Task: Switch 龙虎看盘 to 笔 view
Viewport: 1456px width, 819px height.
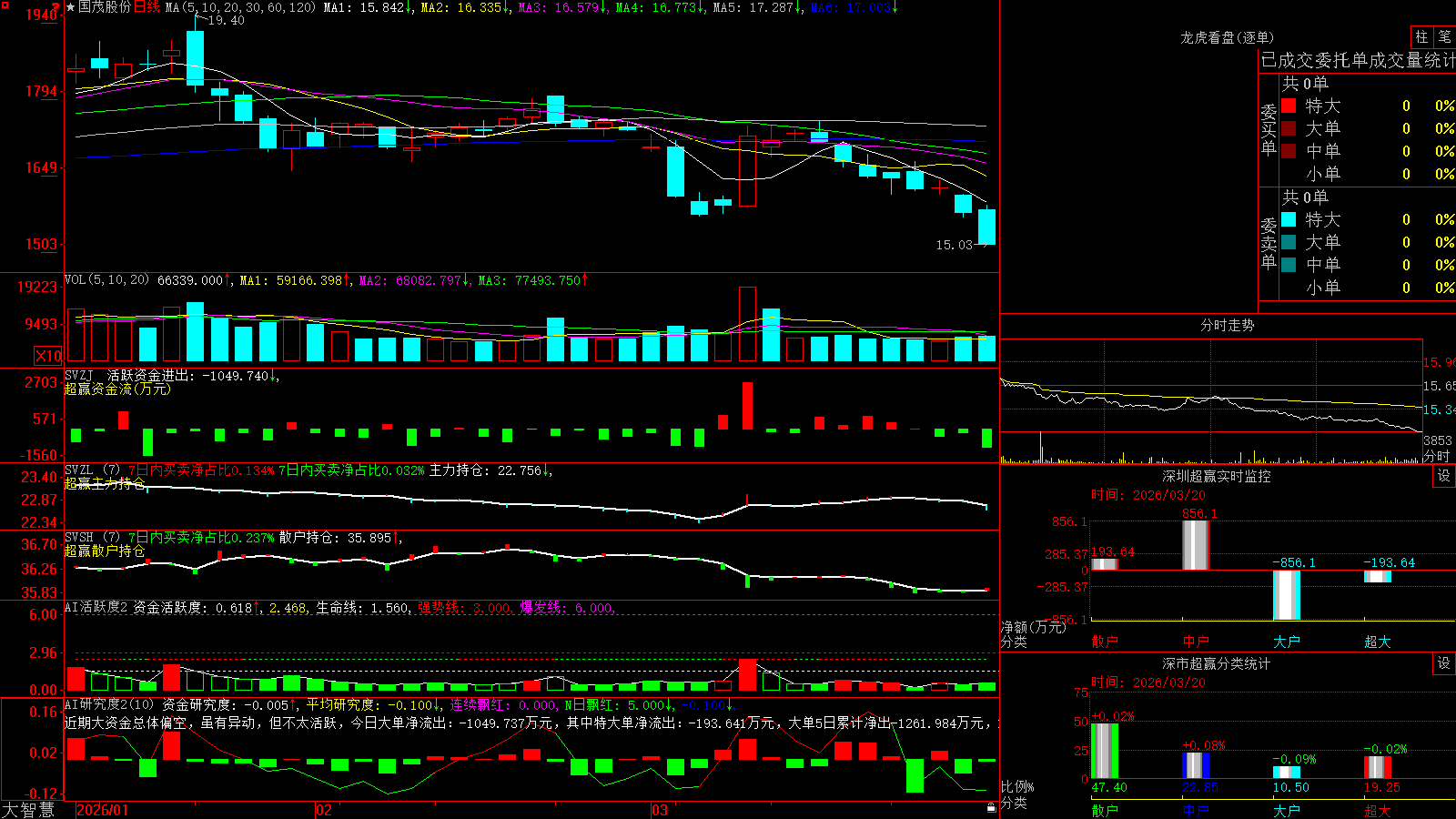Action: click(x=1444, y=36)
